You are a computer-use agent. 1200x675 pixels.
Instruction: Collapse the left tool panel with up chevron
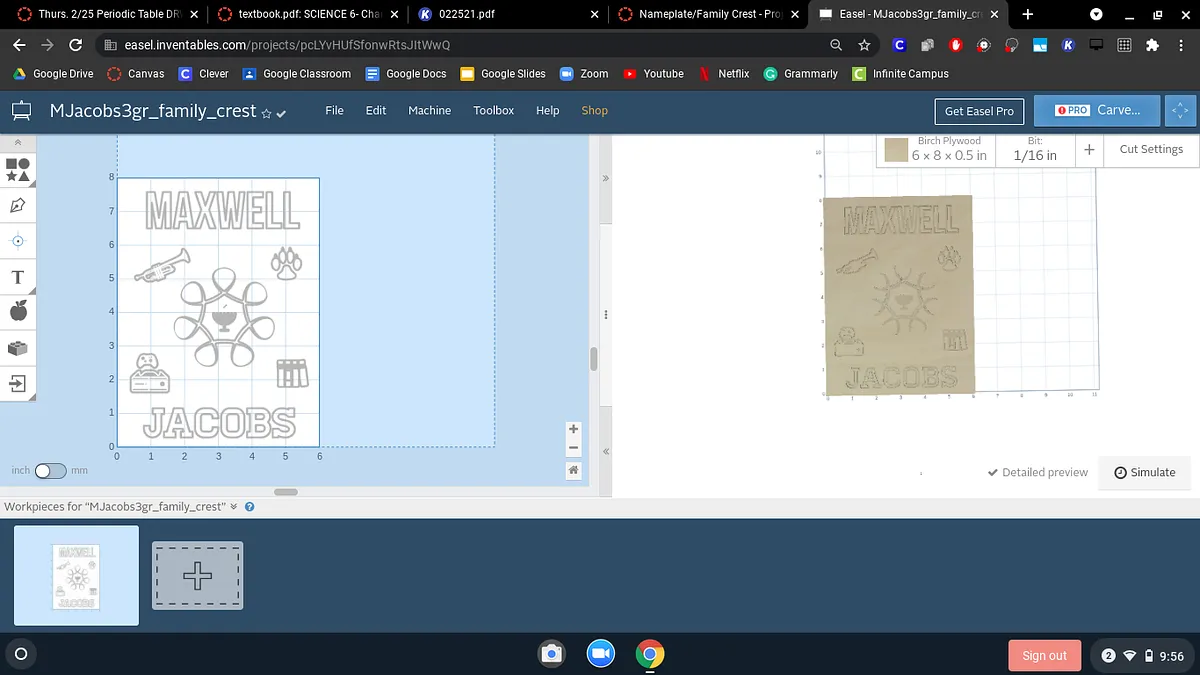coord(17,143)
